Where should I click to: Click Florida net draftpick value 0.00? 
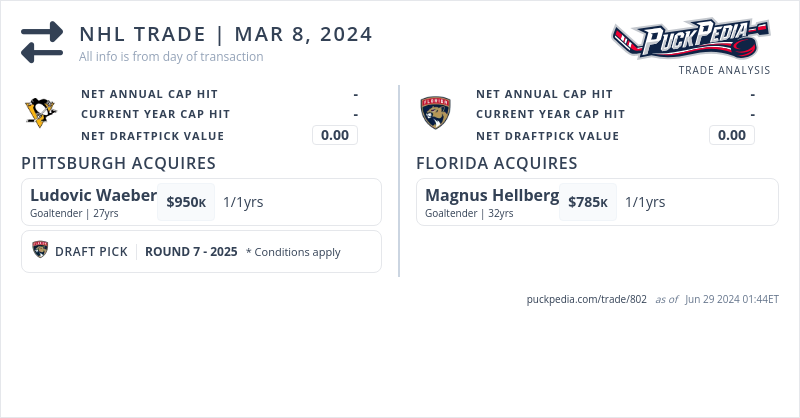tap(732, 135)
